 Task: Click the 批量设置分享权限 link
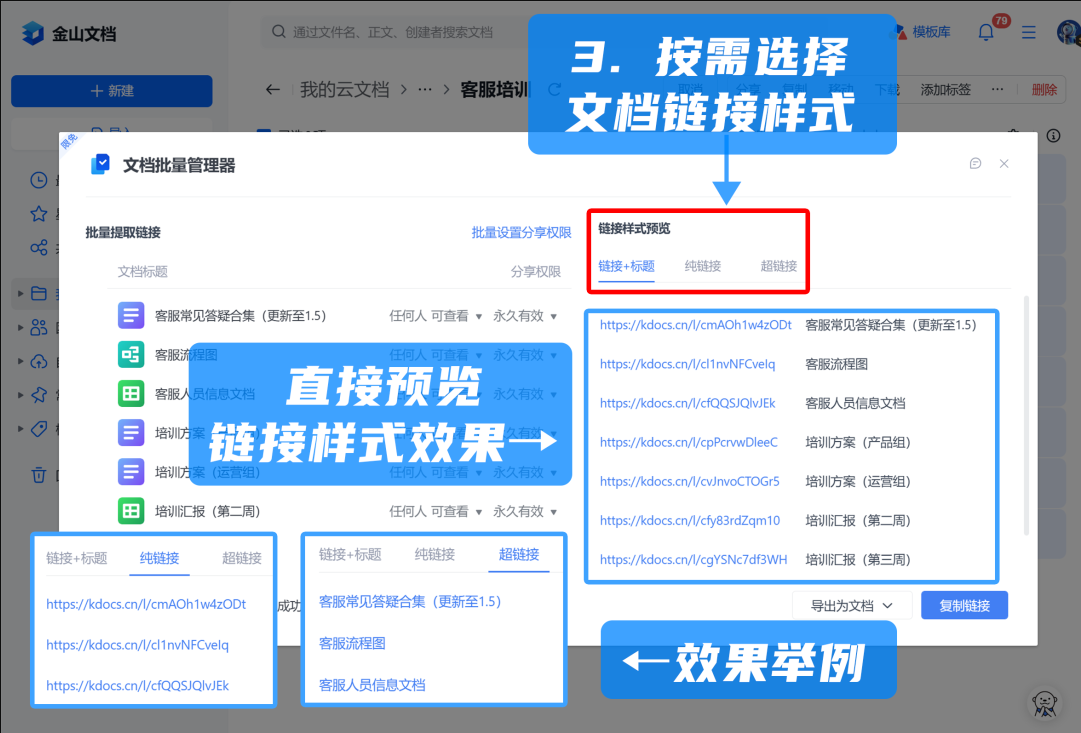[521, 232]
